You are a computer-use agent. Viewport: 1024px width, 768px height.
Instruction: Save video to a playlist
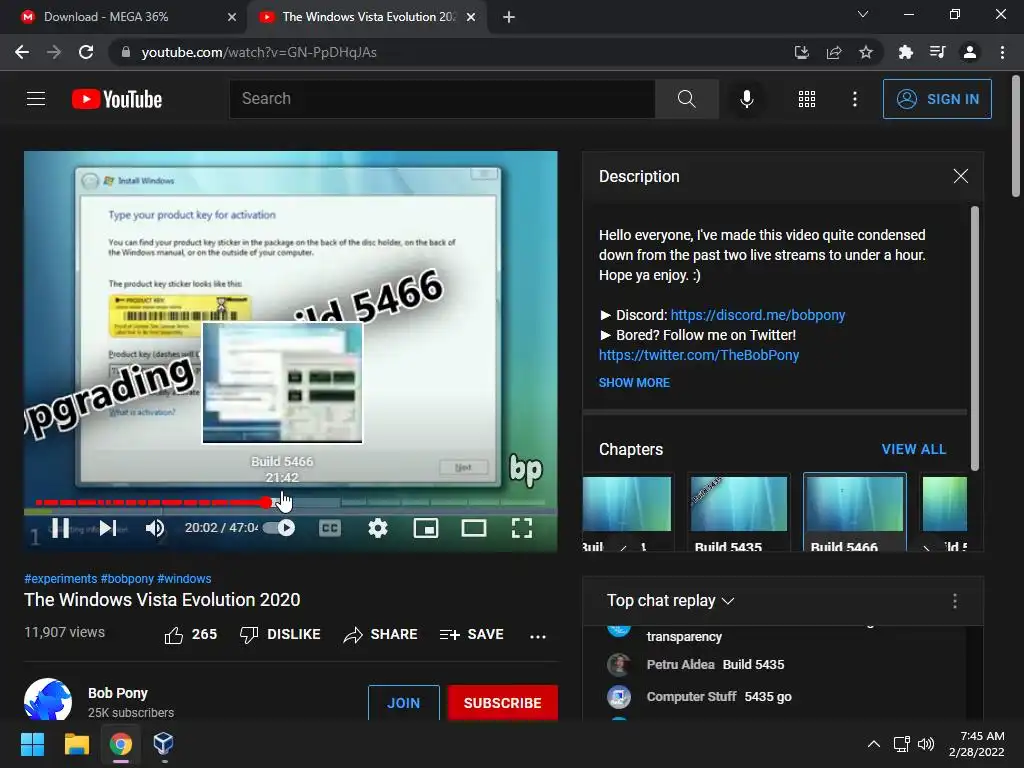pyautogui.click(x=472, y=634)
